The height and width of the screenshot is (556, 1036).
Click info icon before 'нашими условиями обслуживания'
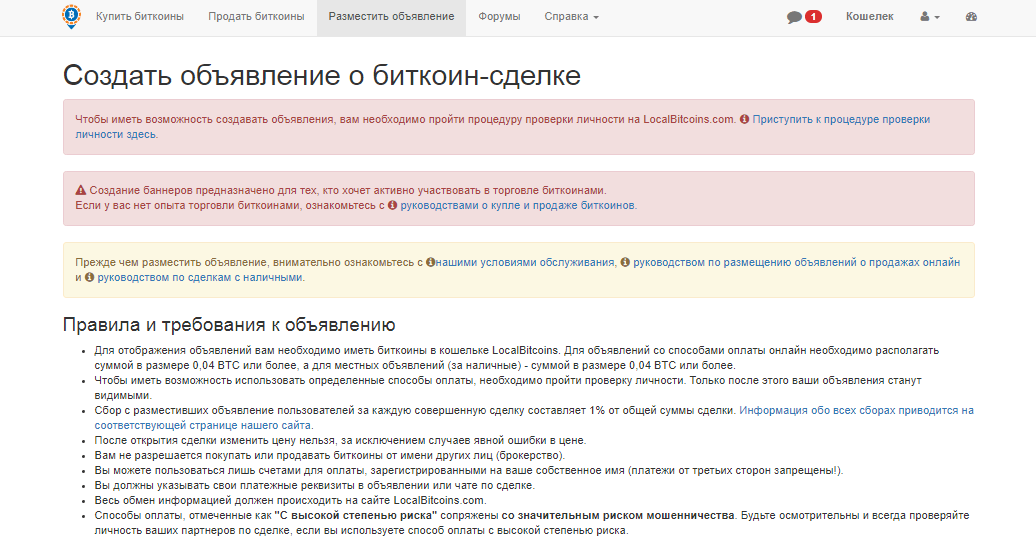point(431,262)
